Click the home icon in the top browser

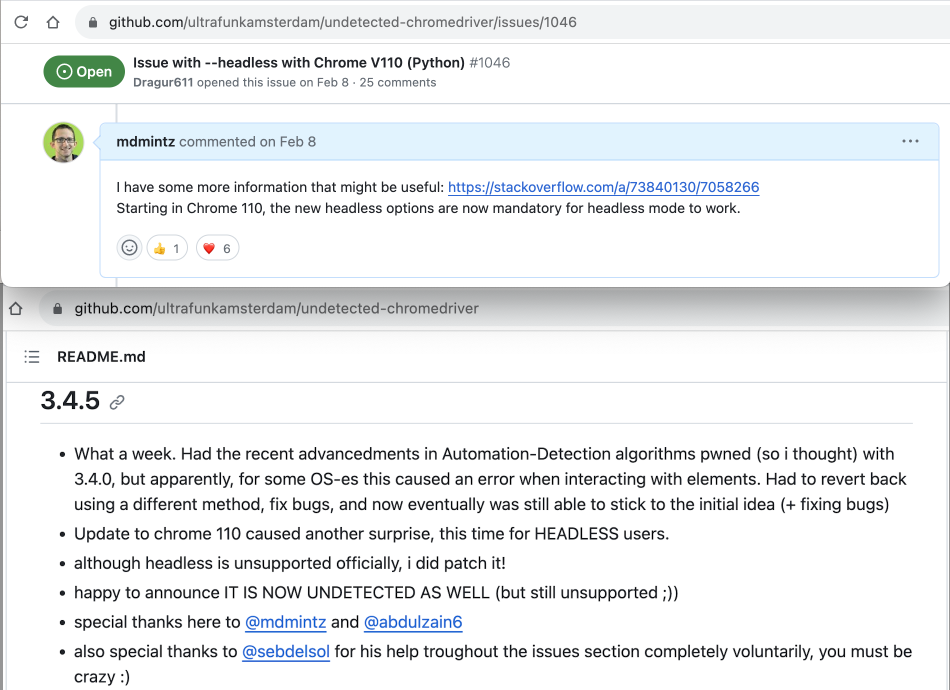[53, 22]
